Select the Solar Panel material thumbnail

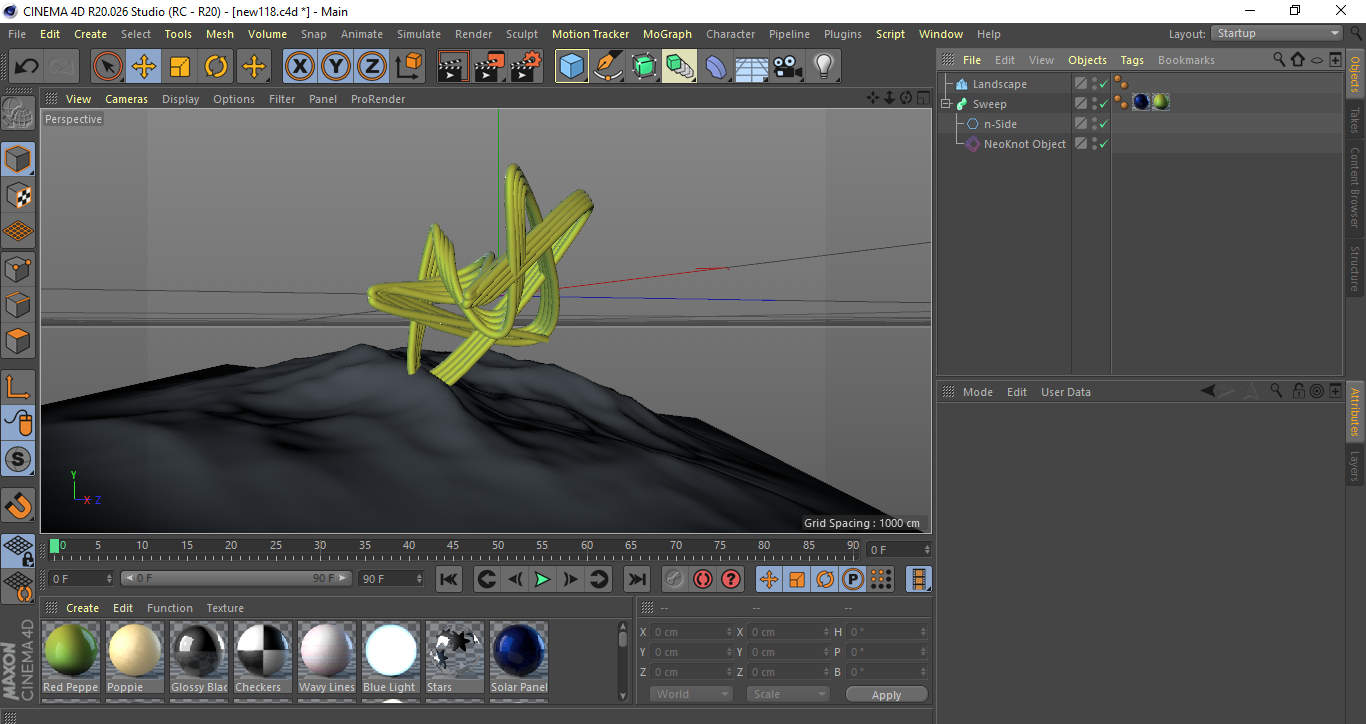519,657
